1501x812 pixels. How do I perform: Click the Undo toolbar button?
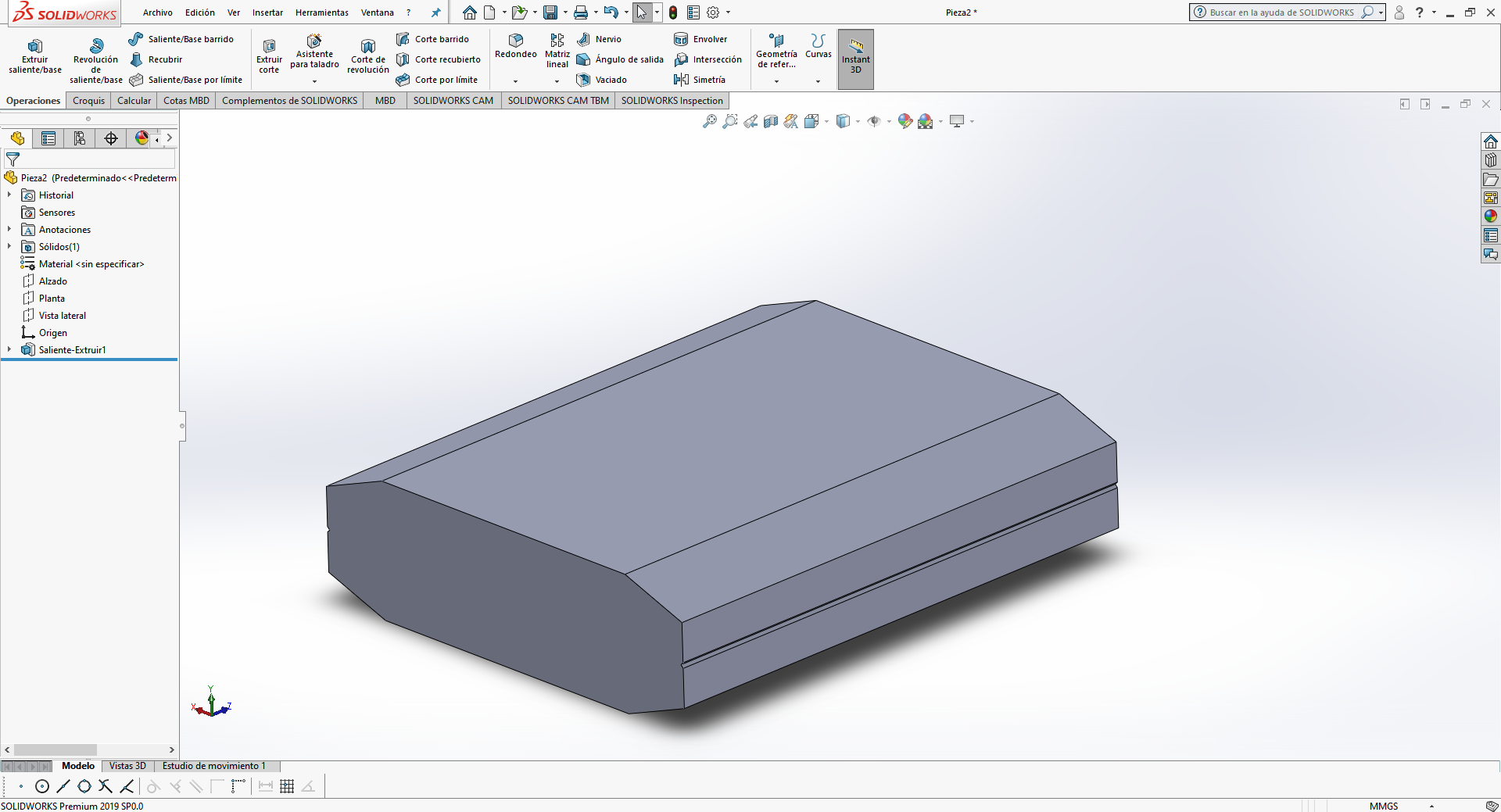[x=611, y=13]
